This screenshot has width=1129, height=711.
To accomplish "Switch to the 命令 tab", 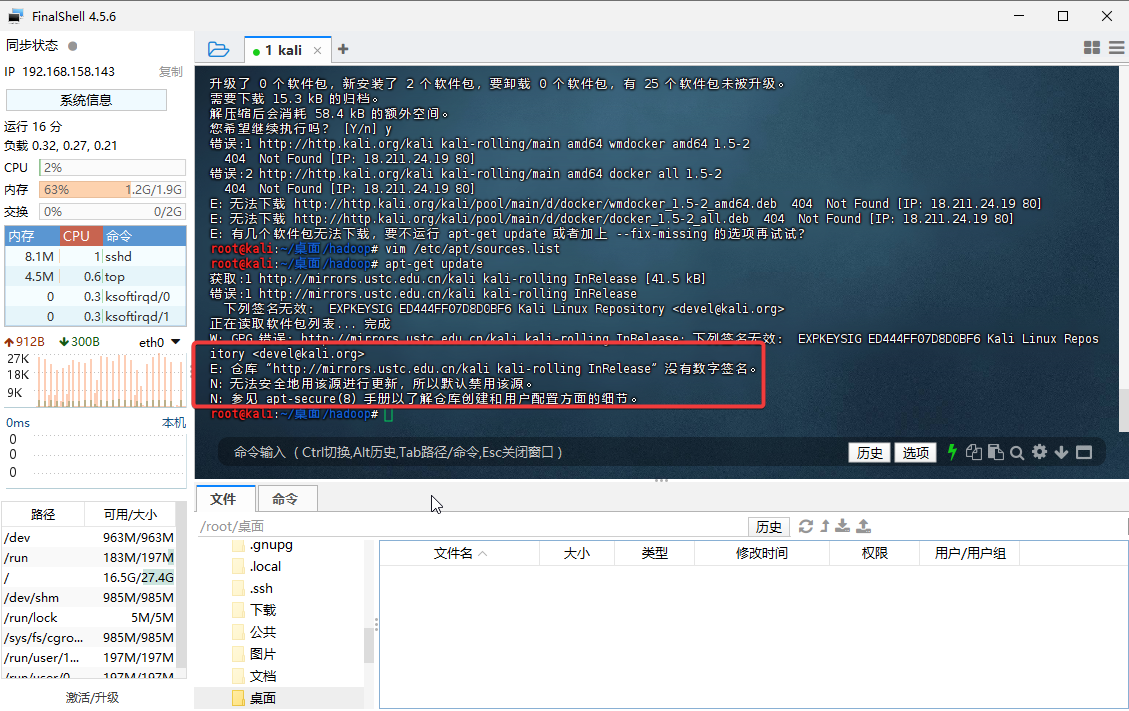I will coord(286,498).
